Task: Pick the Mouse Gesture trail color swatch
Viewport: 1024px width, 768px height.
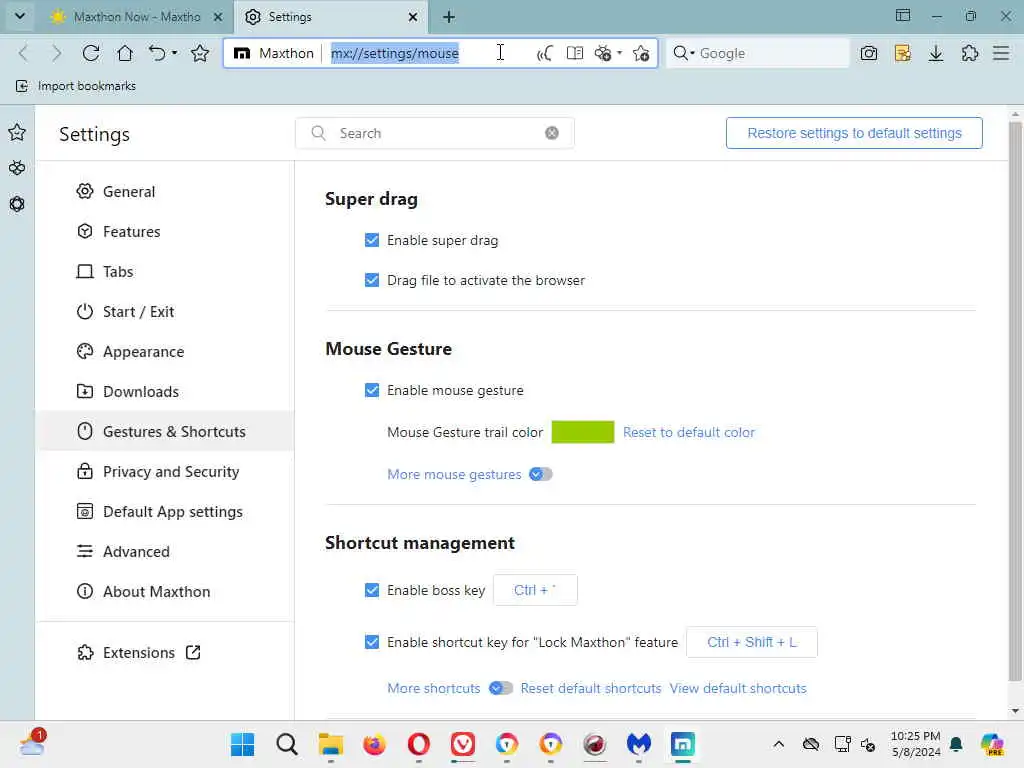Action: (583, 432)
